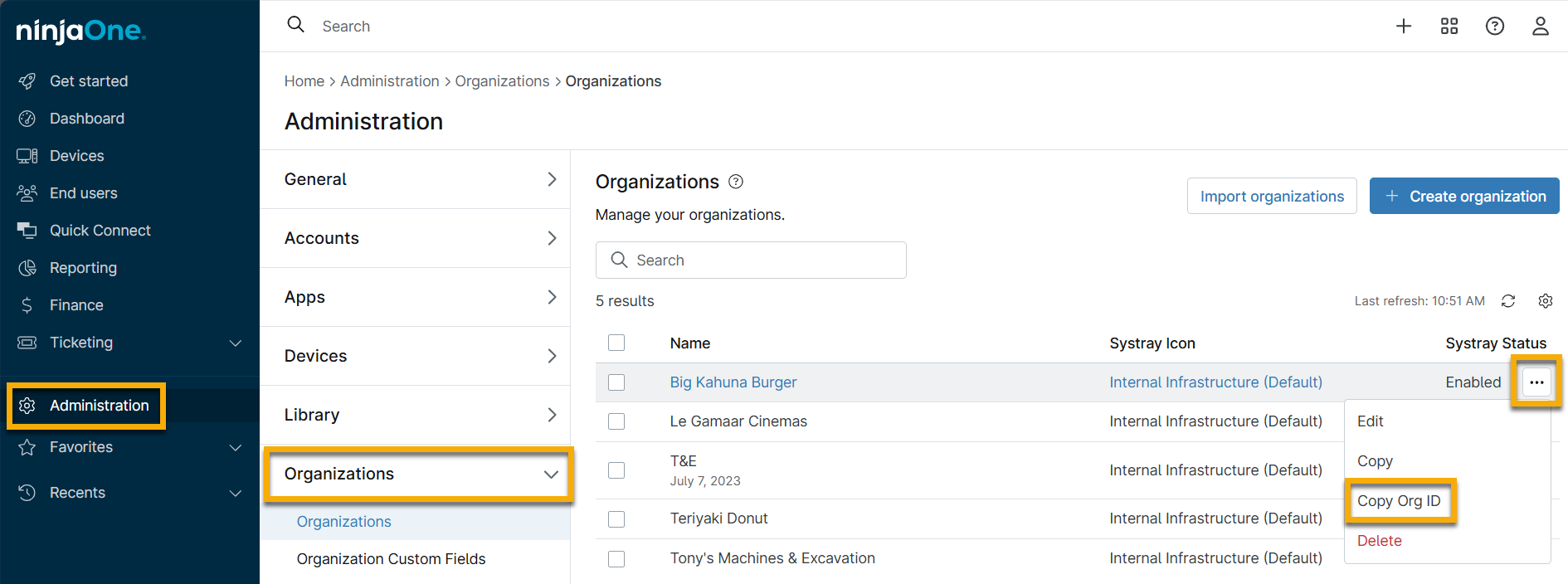This screenshot has height=584, width=1568.
Task: Expand the Accounts administration section
Action: [x=416, y=238]
